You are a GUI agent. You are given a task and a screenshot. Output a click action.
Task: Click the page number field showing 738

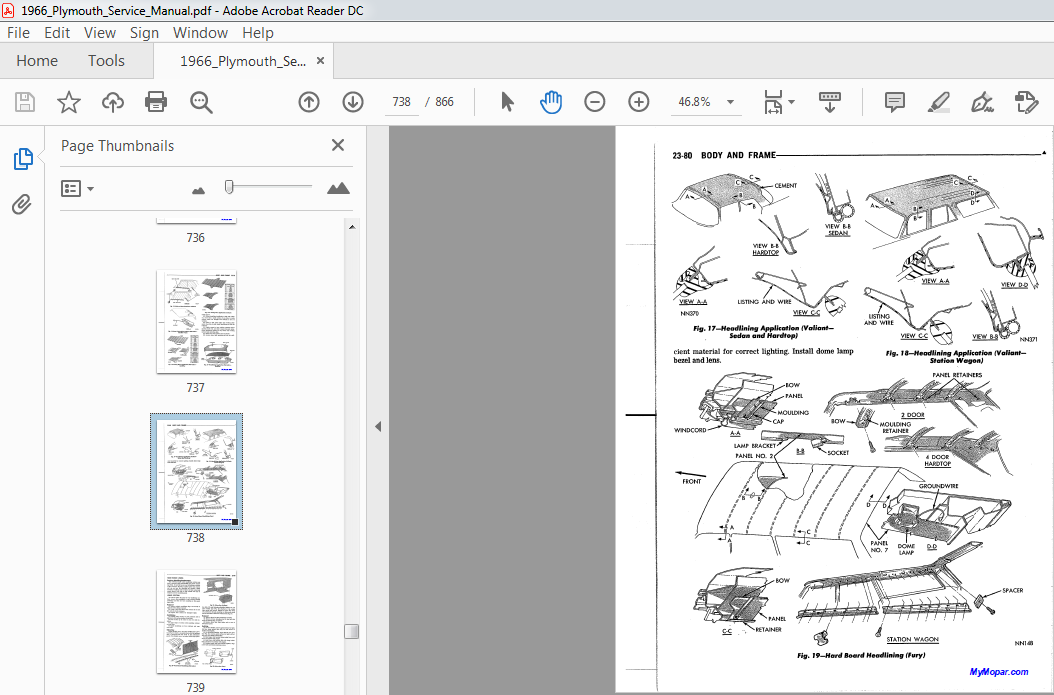click(x=401, y=101)
